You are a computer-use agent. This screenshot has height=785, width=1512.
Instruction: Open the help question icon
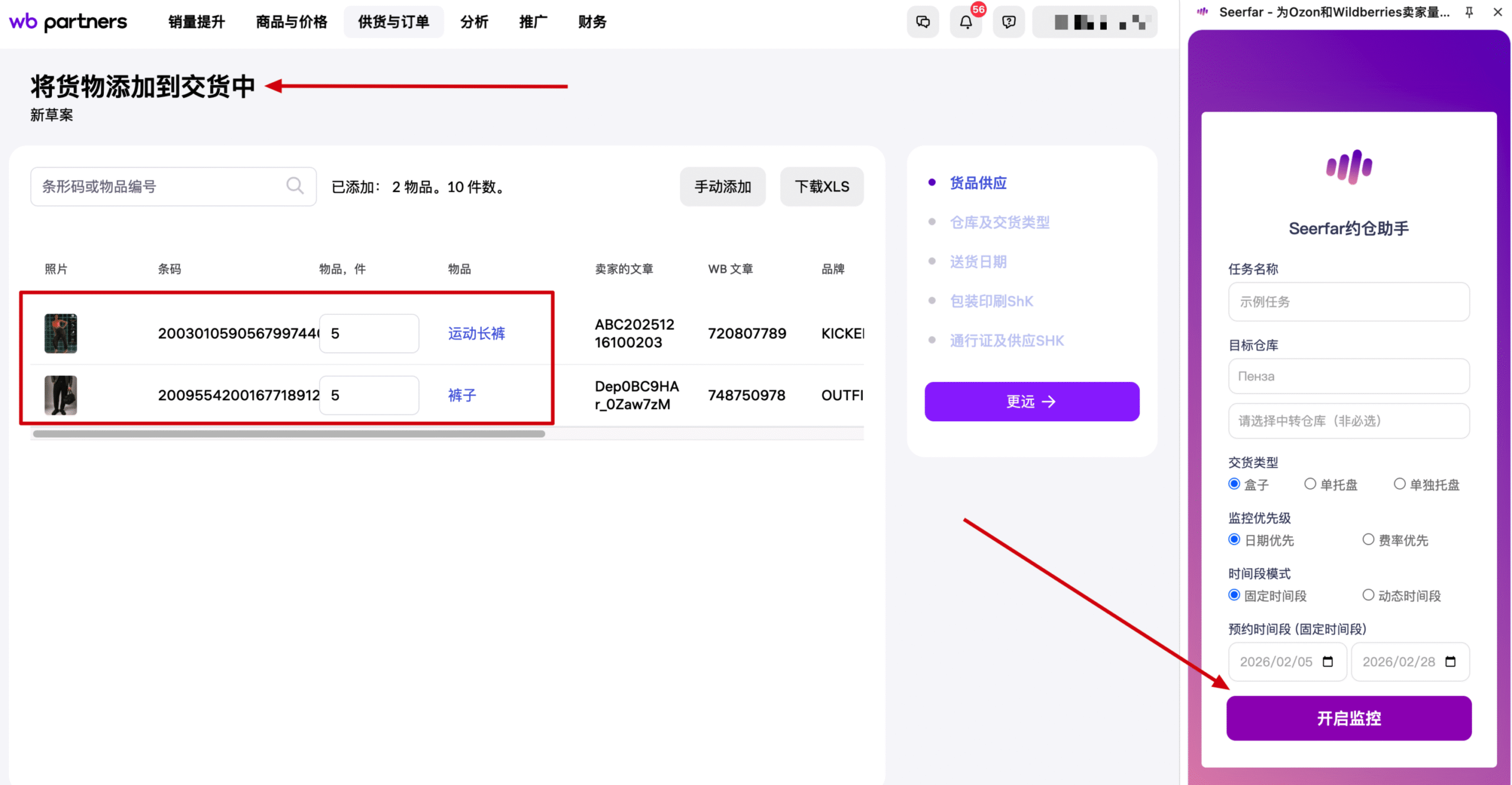[1009, 22]
